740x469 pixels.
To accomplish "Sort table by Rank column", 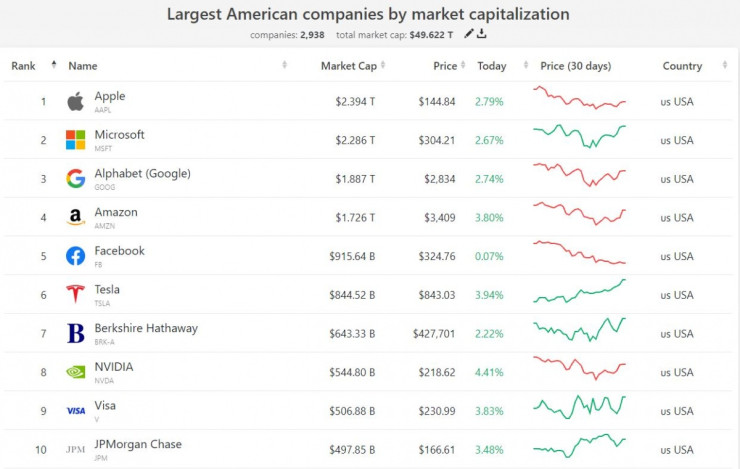I will [x=24, y=66].
